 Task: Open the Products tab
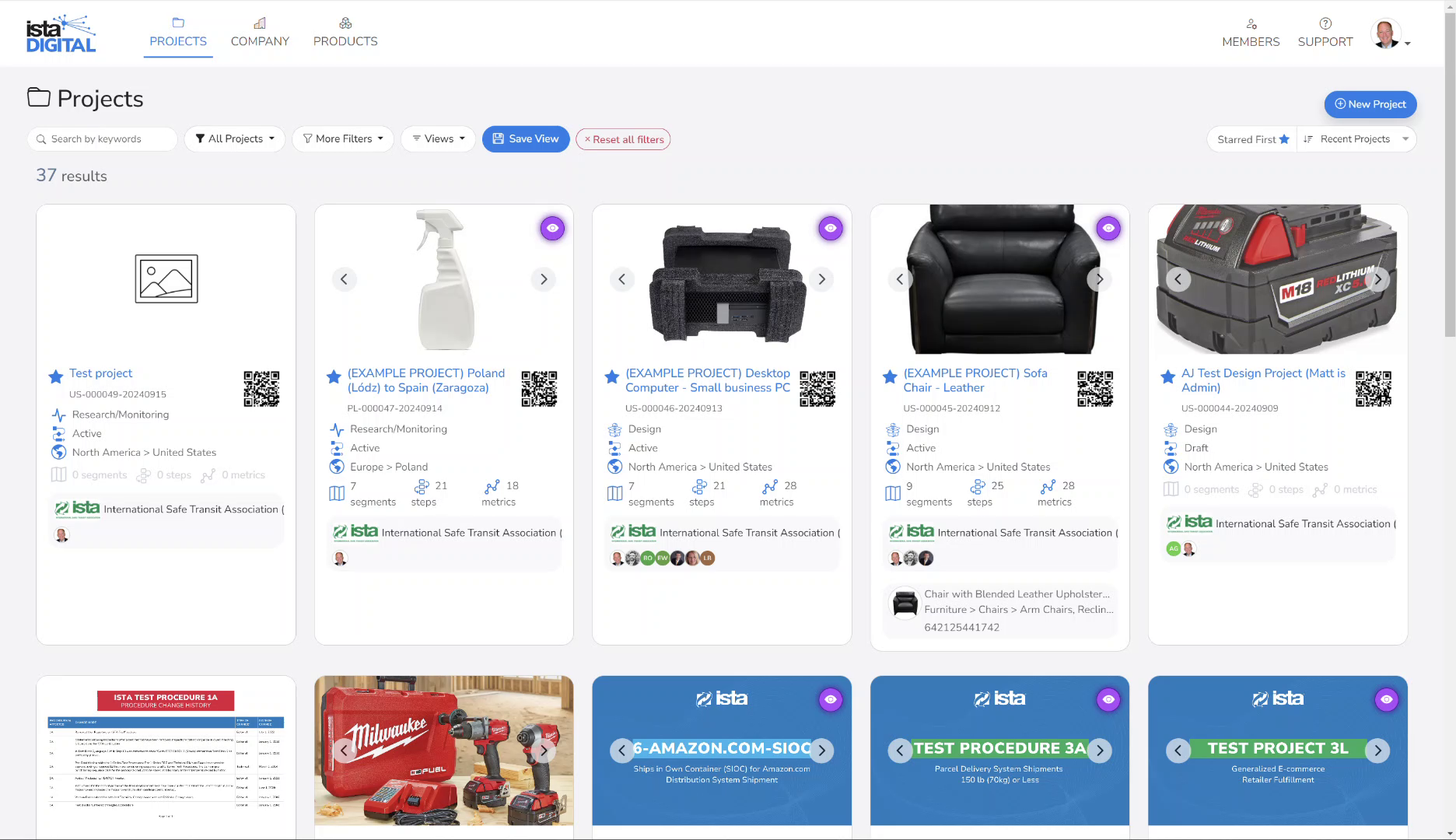pos(345,33)
